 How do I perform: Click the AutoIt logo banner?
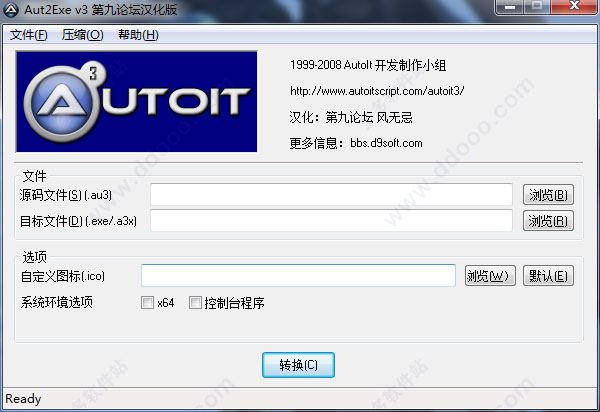tap(137, 101)
